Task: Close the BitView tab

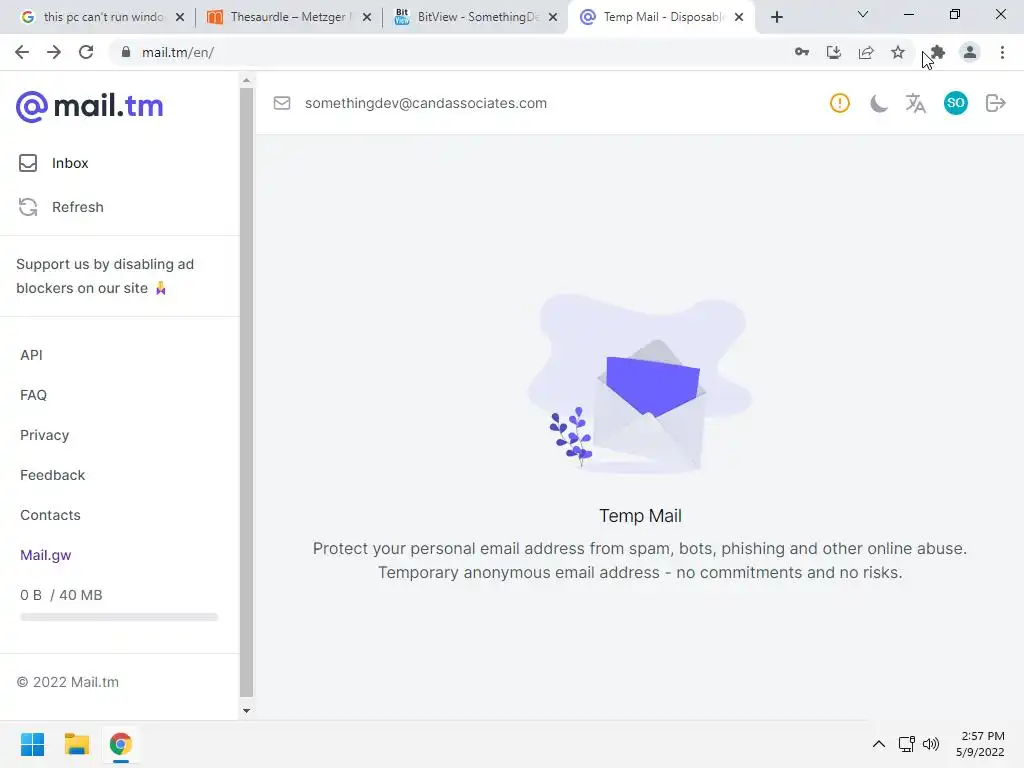Action: 553,17
